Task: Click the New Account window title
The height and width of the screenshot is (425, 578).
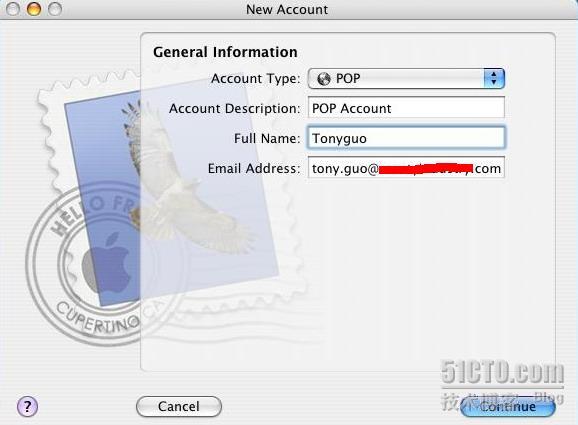Action: tap(287, 9)
